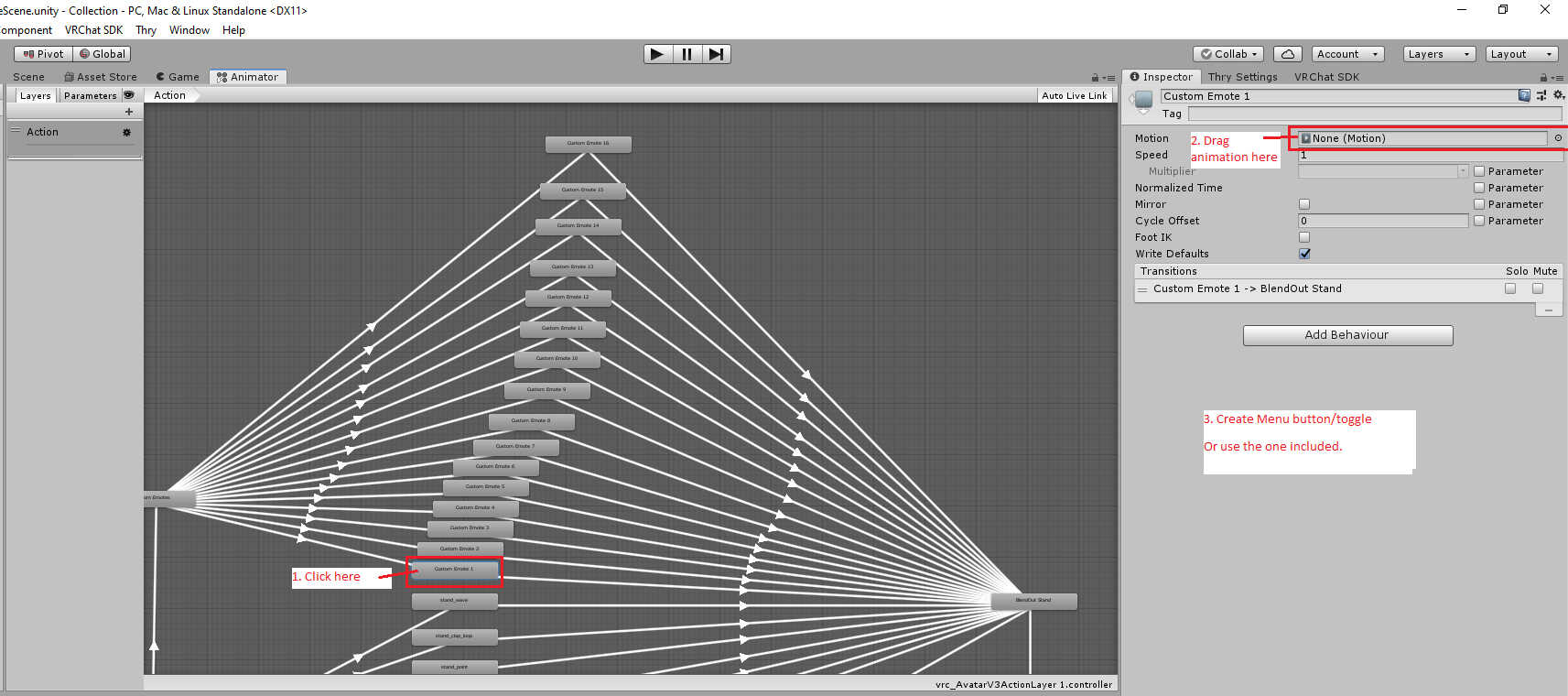This screenshot has height=696, width=1568.
Task: Click the eye icon beside Parameters tab
Action: pyautogui.click(x=129, y=95)
